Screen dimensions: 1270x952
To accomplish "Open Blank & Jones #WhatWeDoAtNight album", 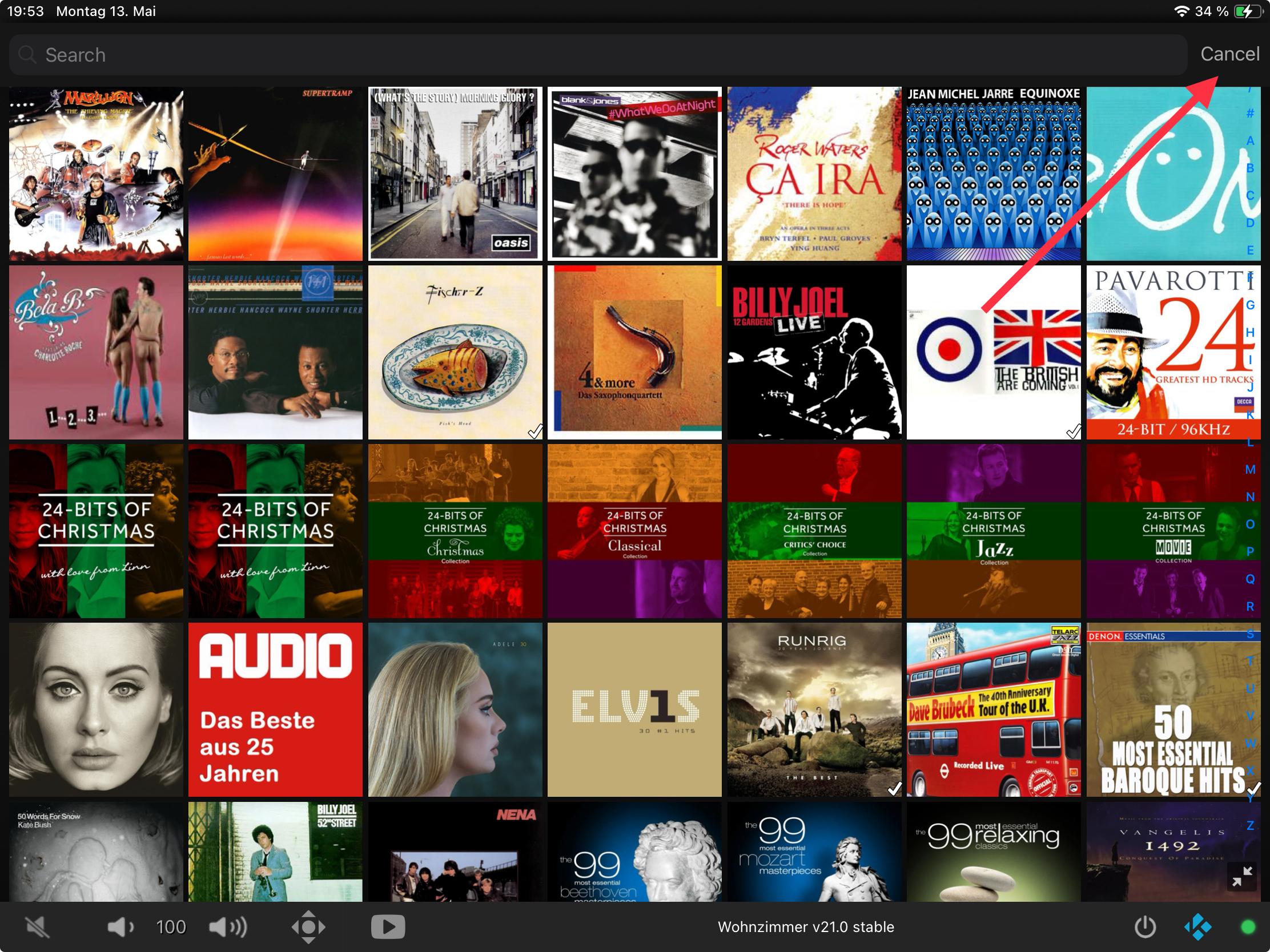I will click(634, 174).
